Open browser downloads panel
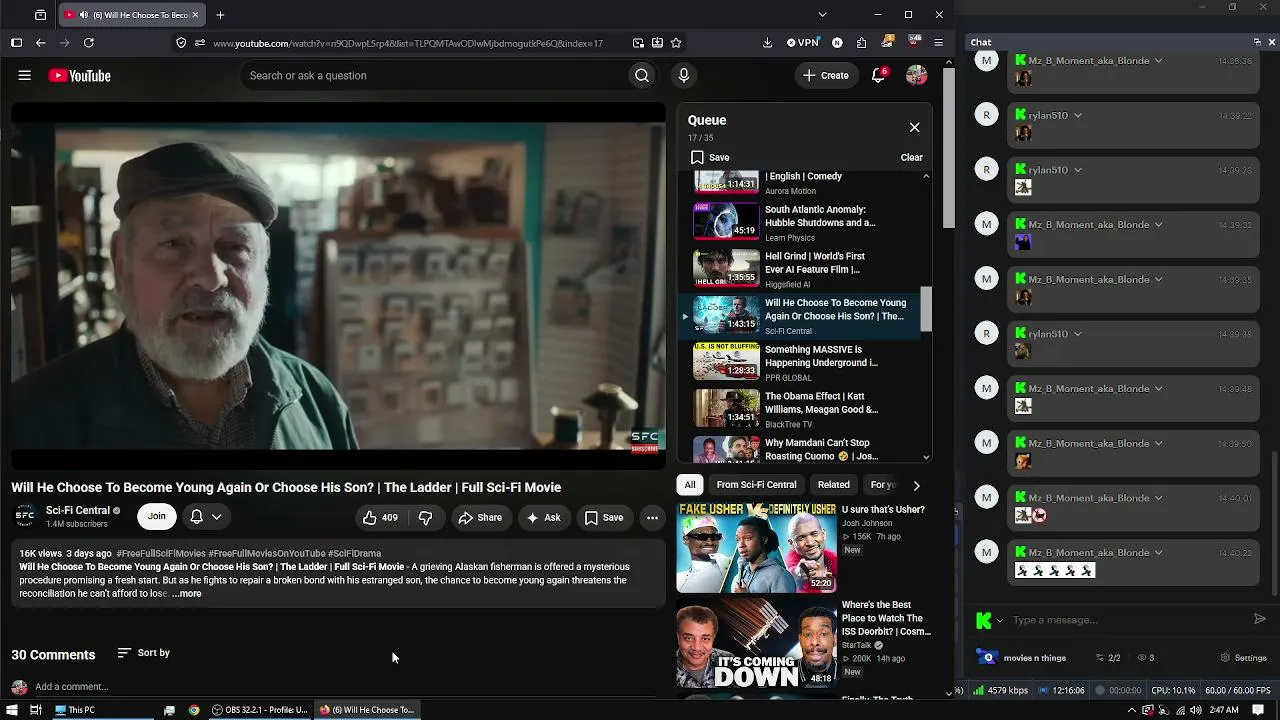Image resolution: width=1280 pixels, height=720 pixels. 767,43
